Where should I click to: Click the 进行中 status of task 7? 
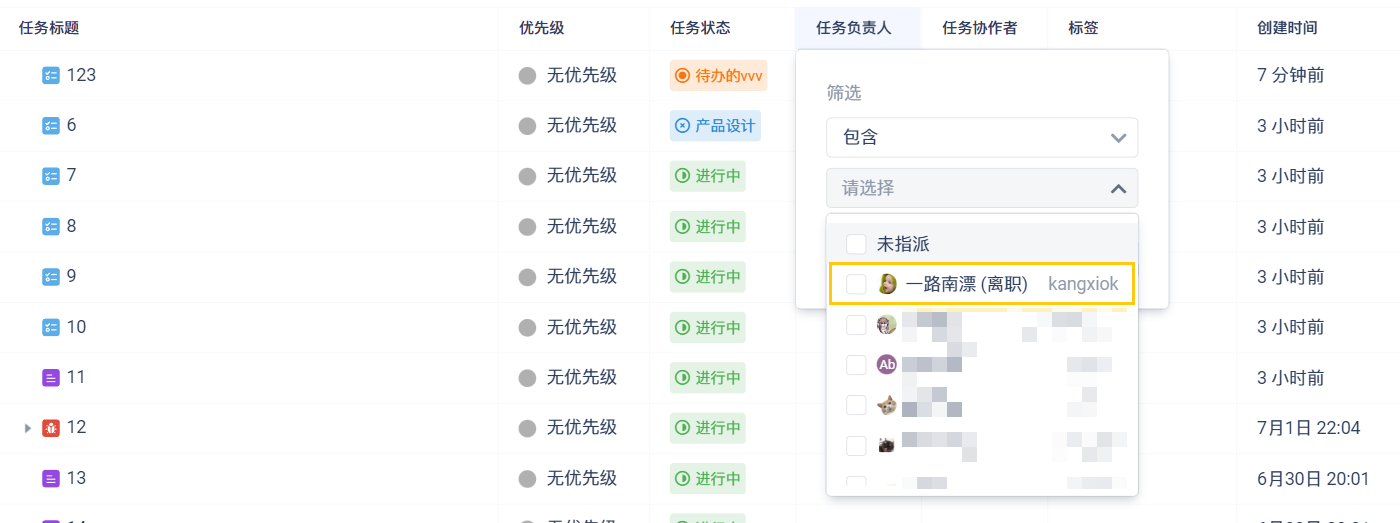click(708, 176)
